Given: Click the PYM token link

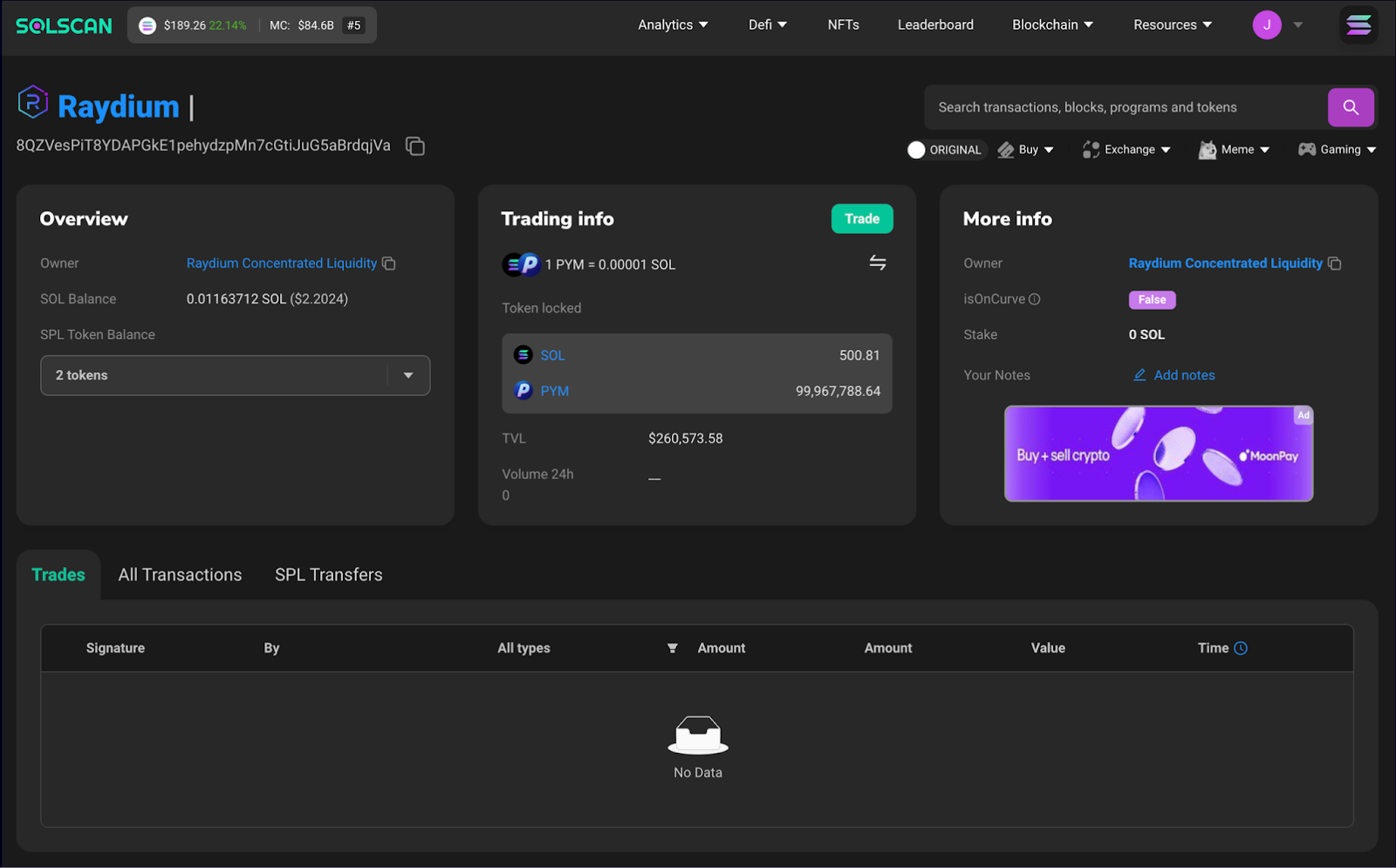Looking at the screenshot, I should (x=555, y=391).
